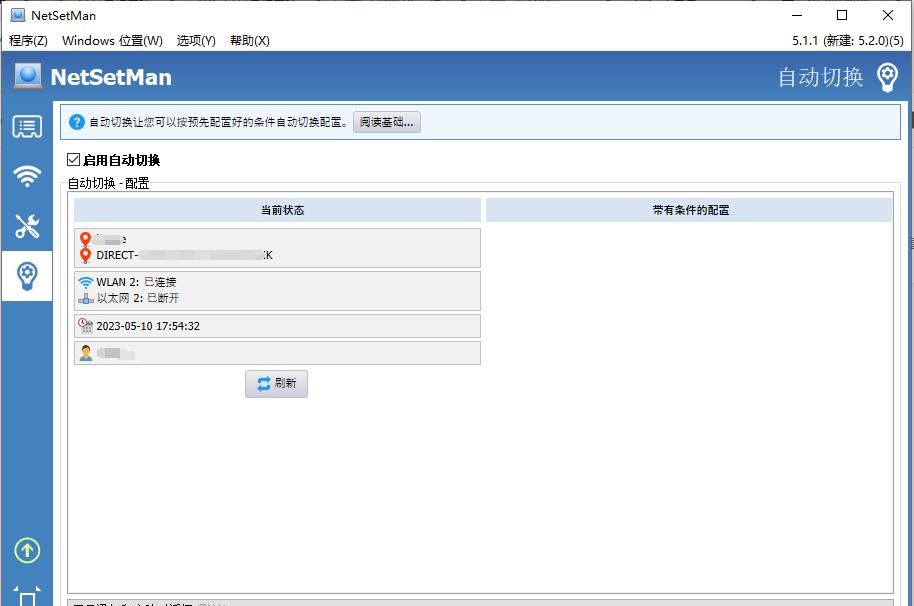
Task: Click the 阅读基础... button
Action: [x=386, y=122]
